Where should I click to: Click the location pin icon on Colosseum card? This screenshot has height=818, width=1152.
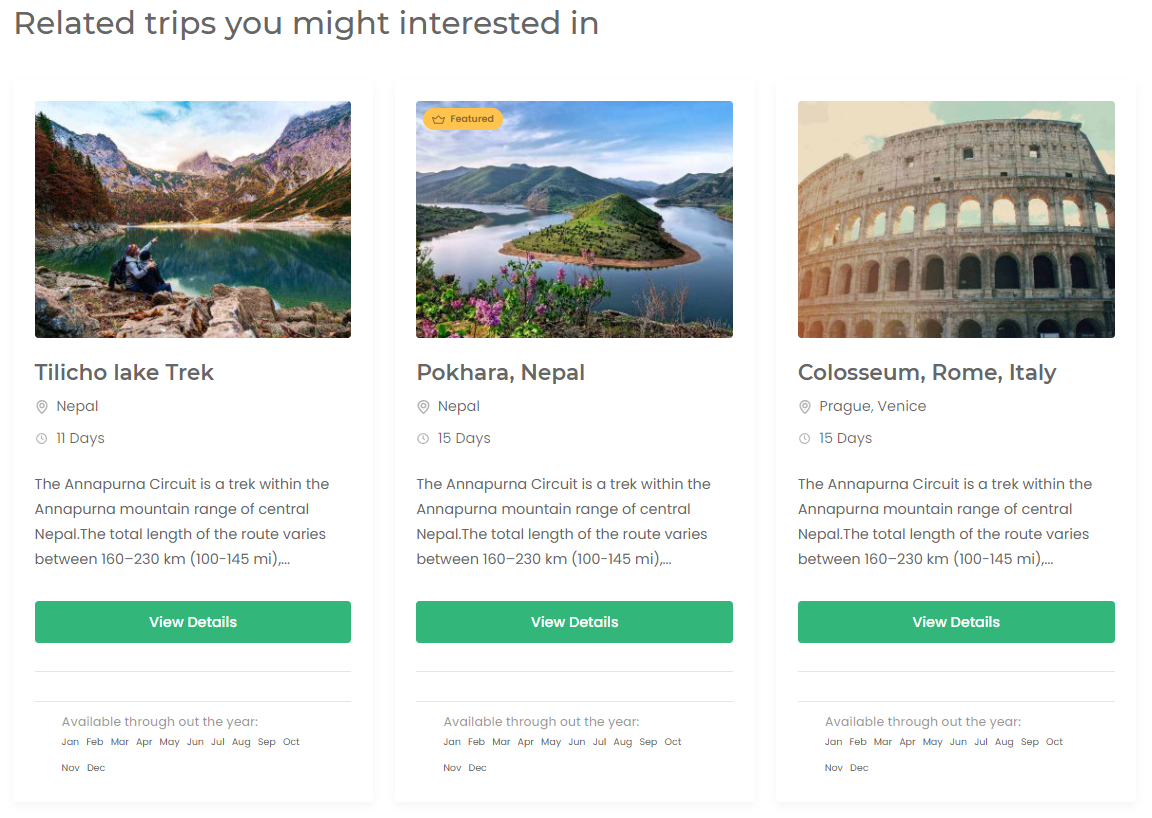806,406
